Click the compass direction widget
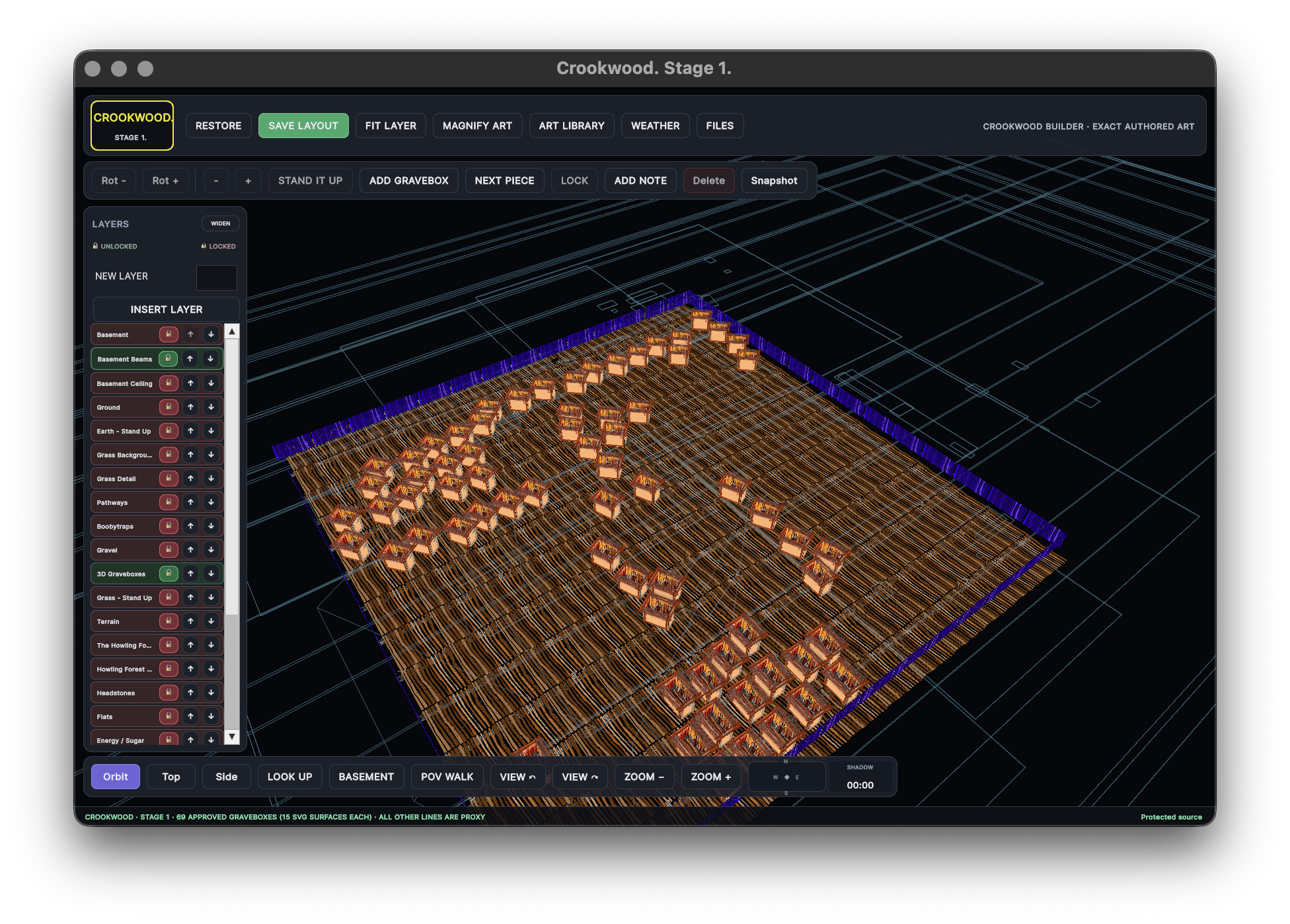 coord(786,777)
